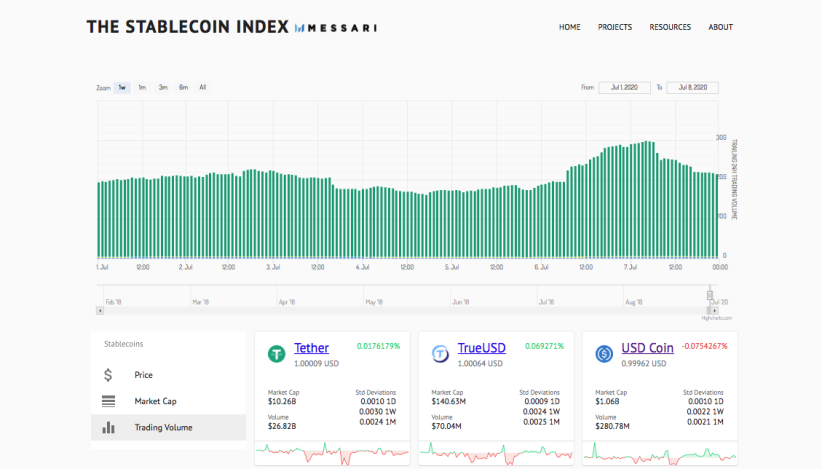Set chart zoom to 6m
This screenshot has height=469, width=822.
[x=183, y=88]
